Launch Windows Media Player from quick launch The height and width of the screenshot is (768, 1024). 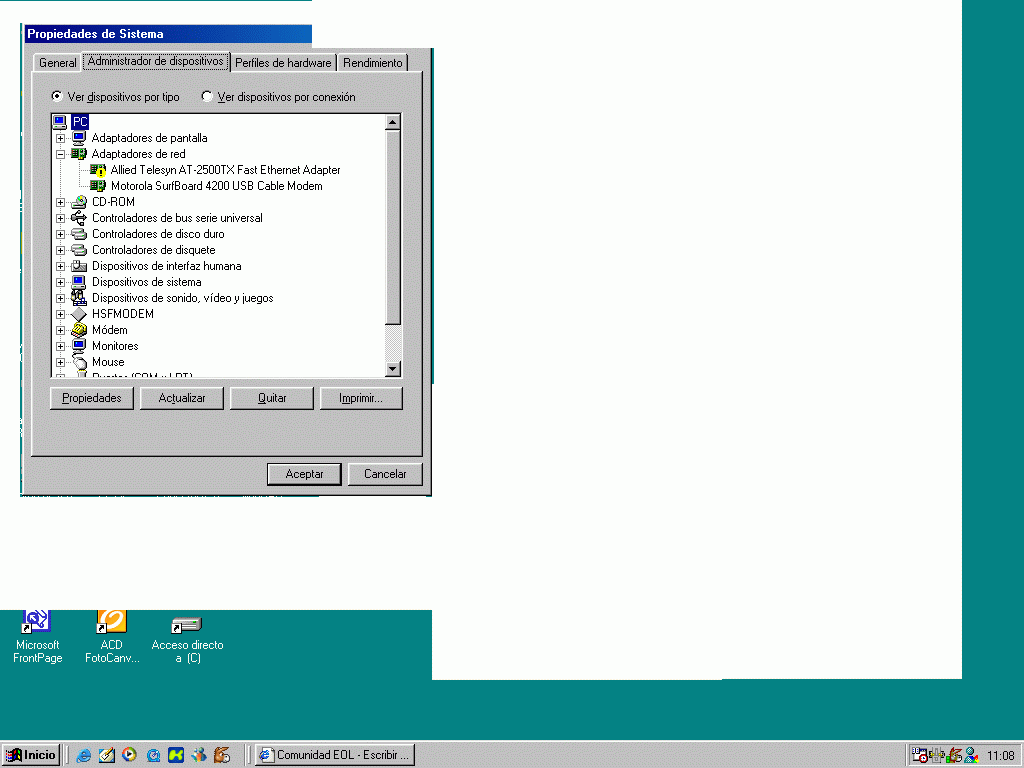[129, 755]
